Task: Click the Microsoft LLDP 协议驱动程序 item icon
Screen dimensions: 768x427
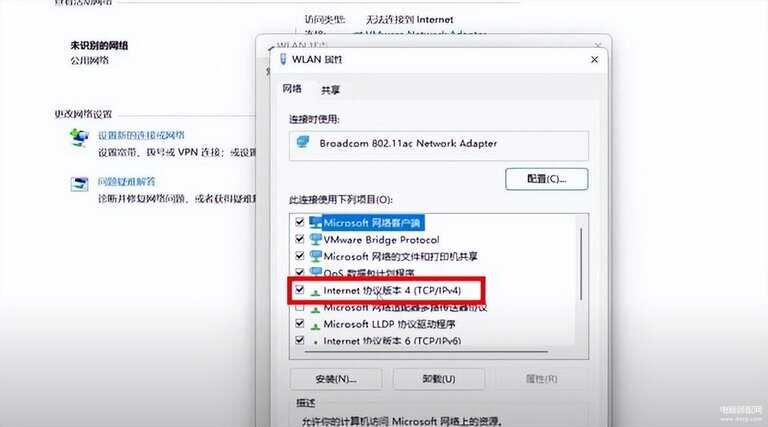Action: pos(315,325)
